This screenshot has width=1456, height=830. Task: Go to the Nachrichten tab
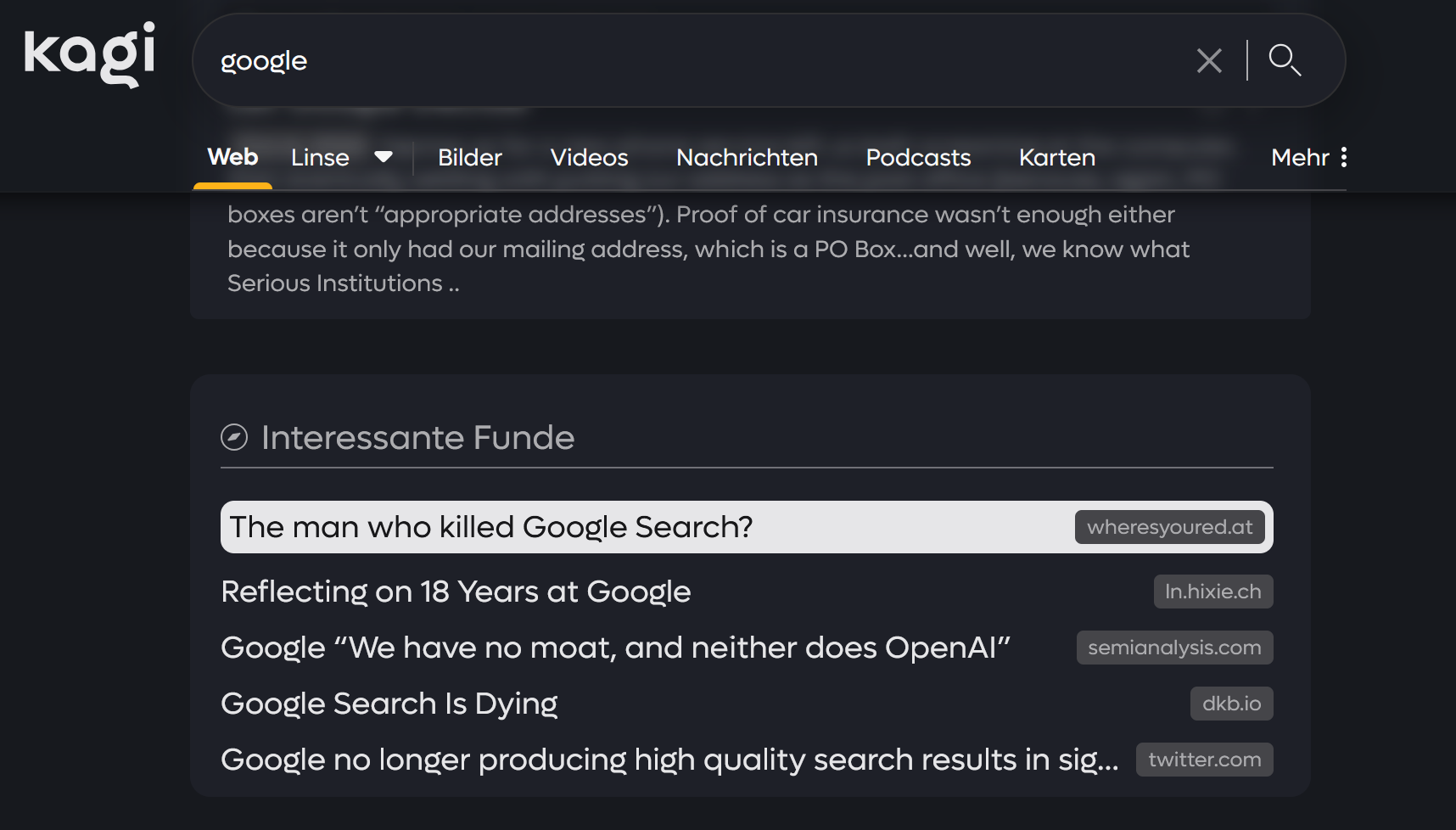click(747, 157)
